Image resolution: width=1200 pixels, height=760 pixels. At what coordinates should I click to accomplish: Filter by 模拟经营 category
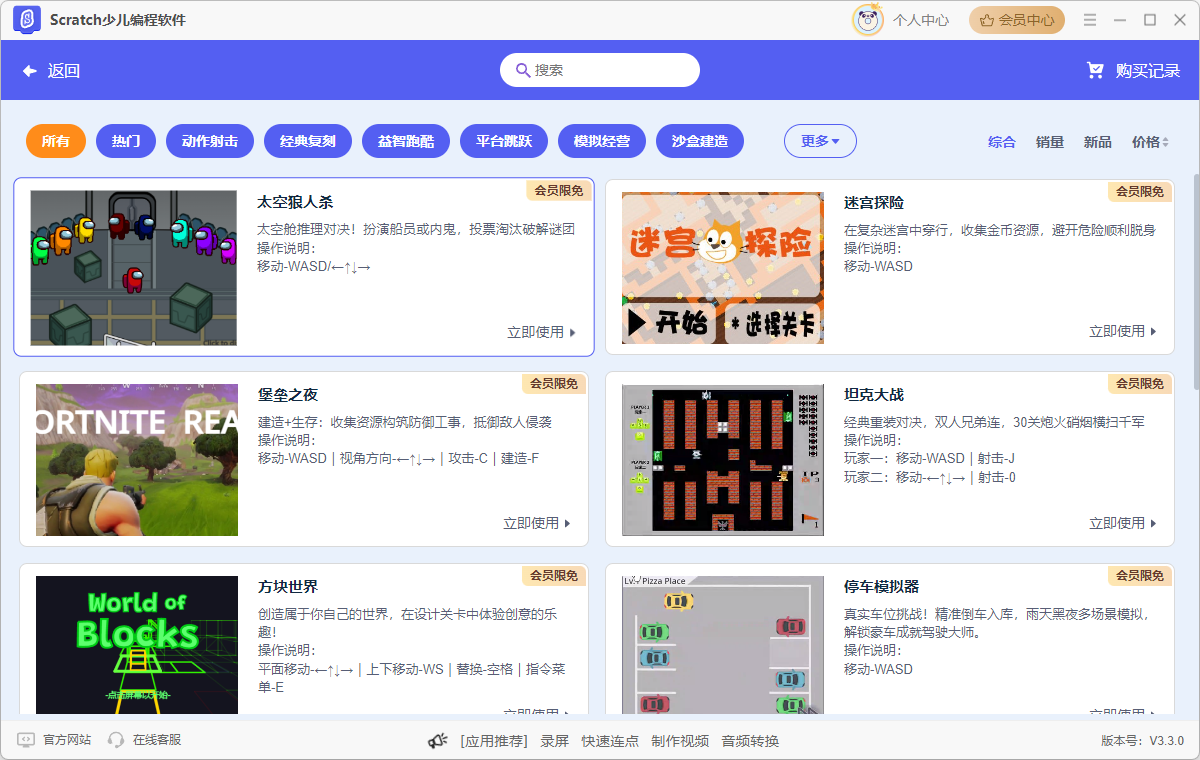(602, 141)
